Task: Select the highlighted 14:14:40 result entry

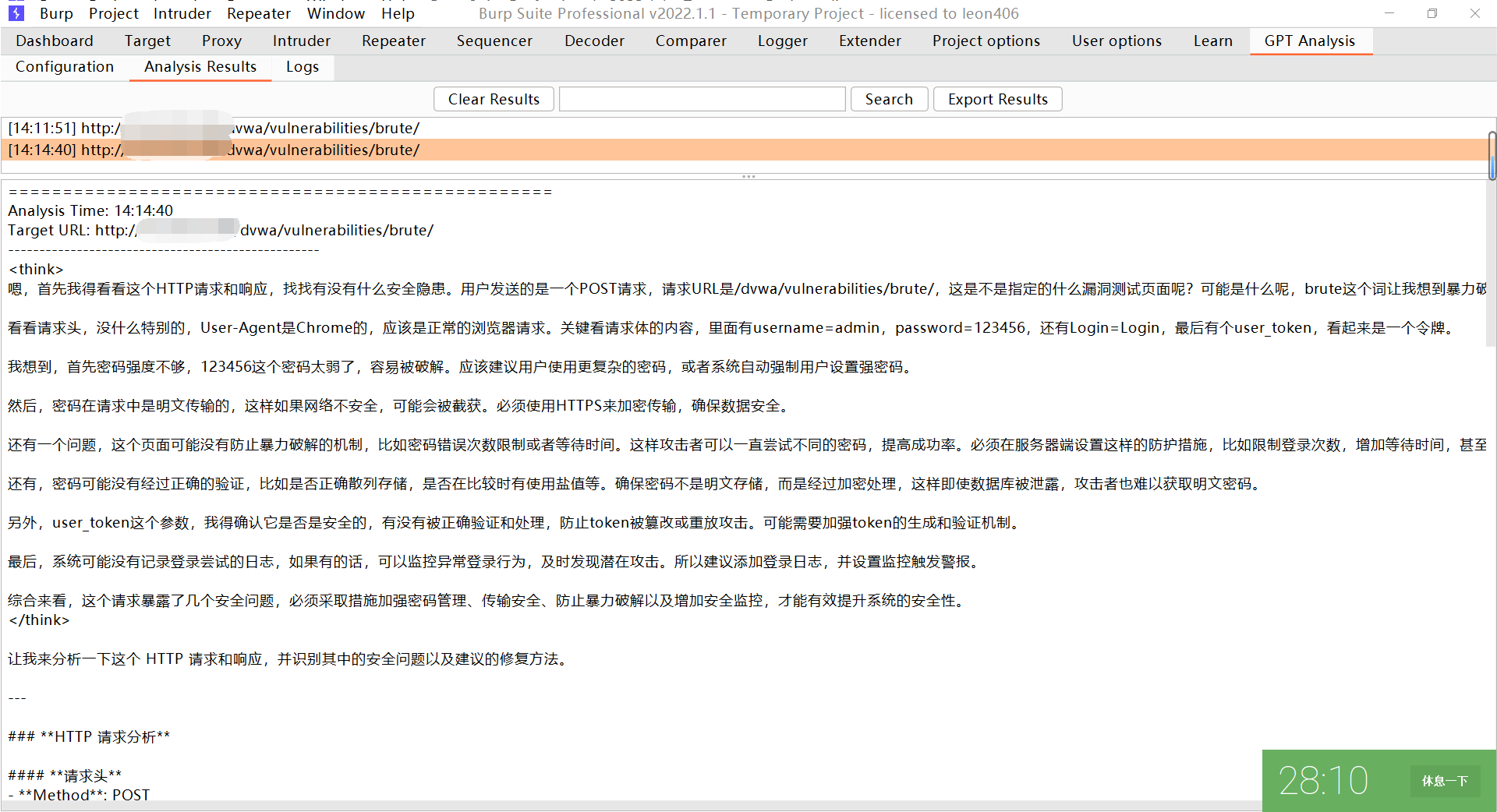Action: click(x=744, y=150)
